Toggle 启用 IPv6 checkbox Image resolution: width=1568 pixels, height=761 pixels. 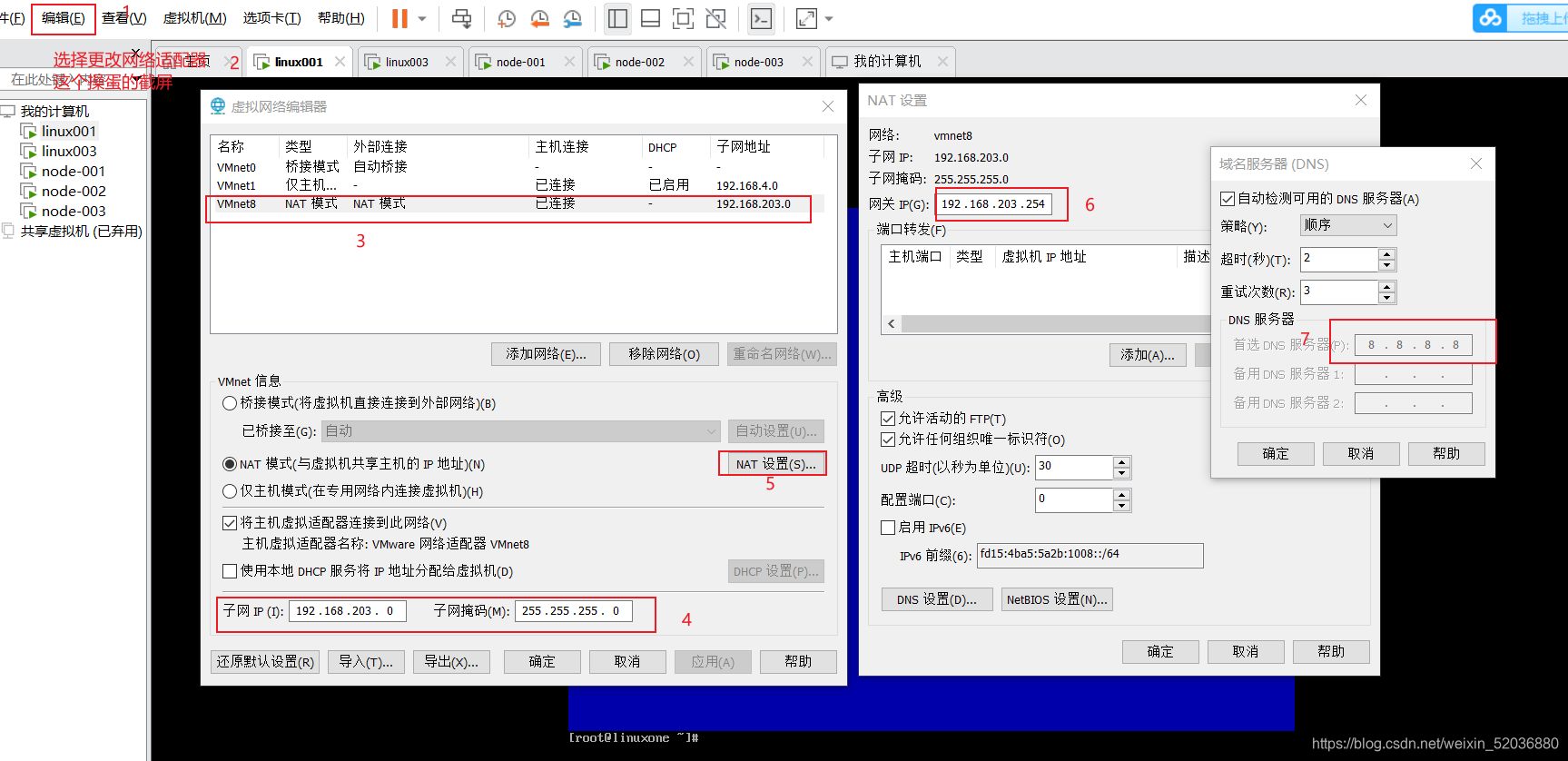click(x=888, y=528)
